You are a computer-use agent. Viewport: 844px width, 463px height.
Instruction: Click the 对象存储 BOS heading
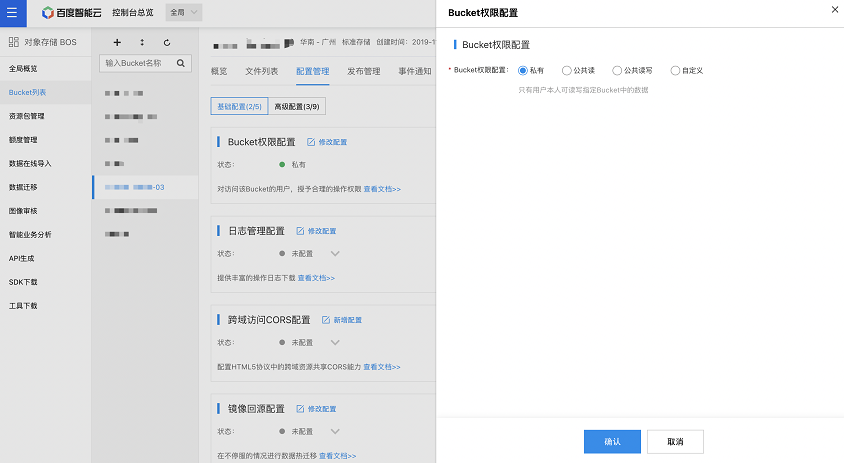coord(50,42)
